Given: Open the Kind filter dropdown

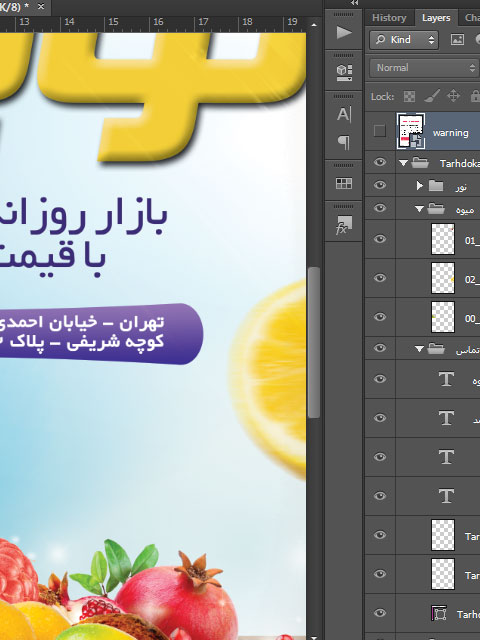Looking at the screenshot, I should tap(404, 40).
